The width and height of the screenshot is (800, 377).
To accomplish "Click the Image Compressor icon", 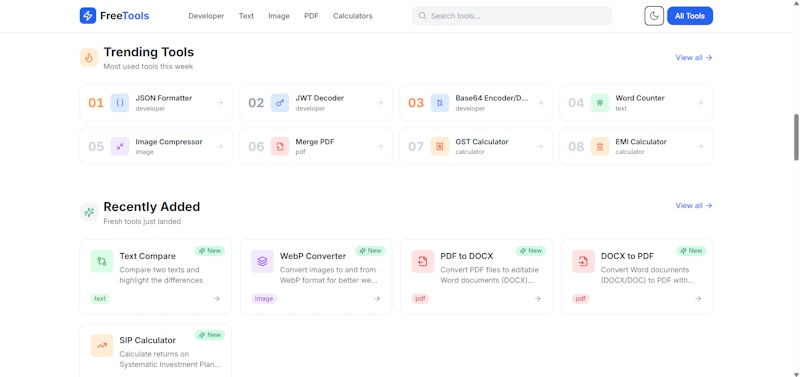I will (x=120, y=146).
